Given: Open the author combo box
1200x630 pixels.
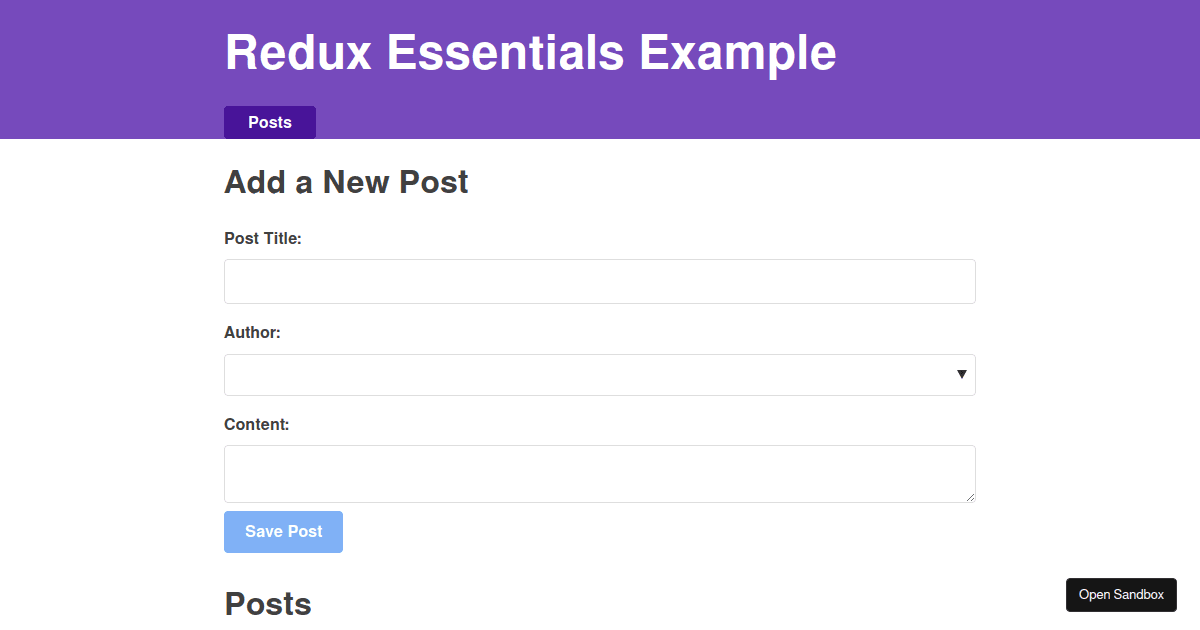Looking at the screenshot, I should point(600,374).
